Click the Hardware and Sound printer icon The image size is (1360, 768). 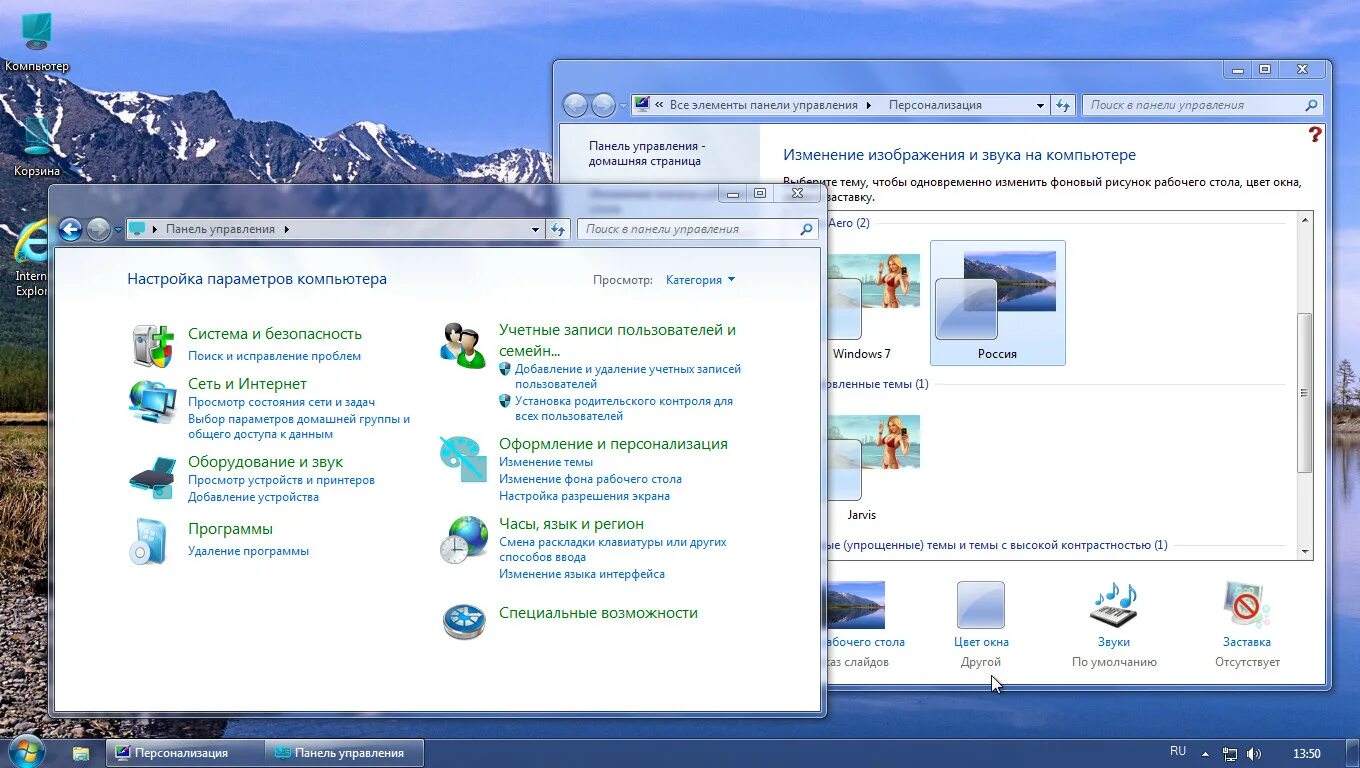(x=153, y=477)
